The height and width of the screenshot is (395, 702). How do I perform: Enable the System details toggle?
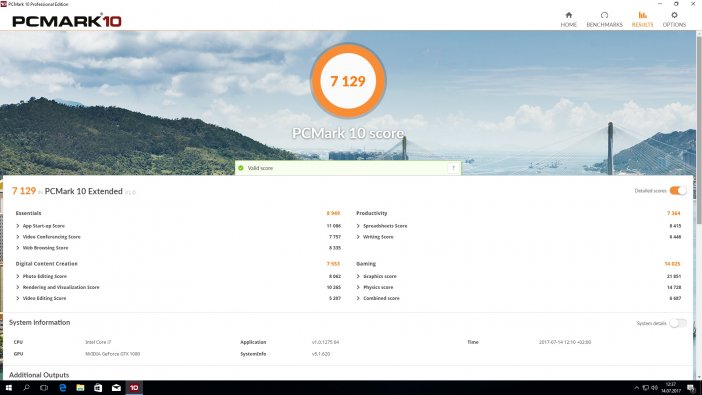coord(678,323)
